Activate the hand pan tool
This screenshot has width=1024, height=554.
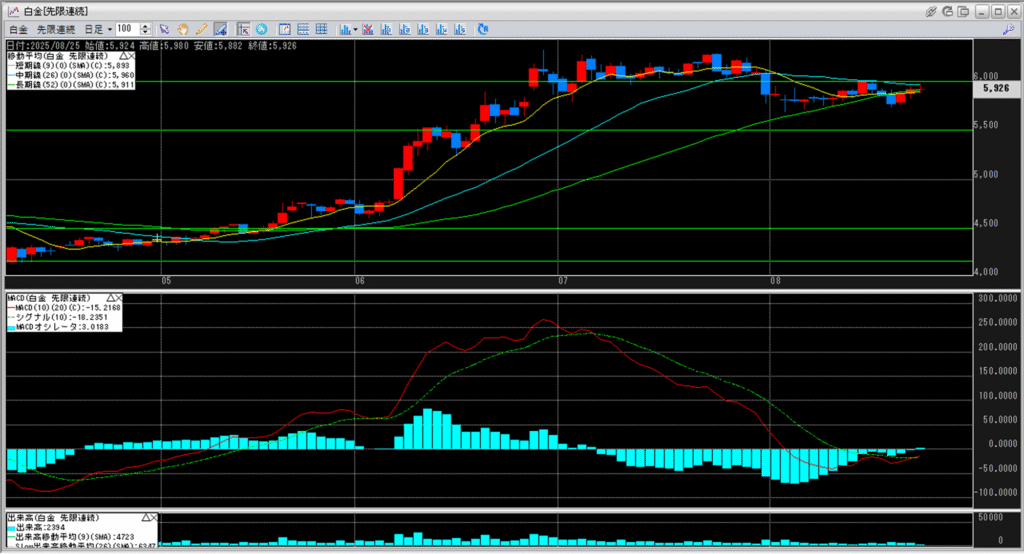coord(183,29)
